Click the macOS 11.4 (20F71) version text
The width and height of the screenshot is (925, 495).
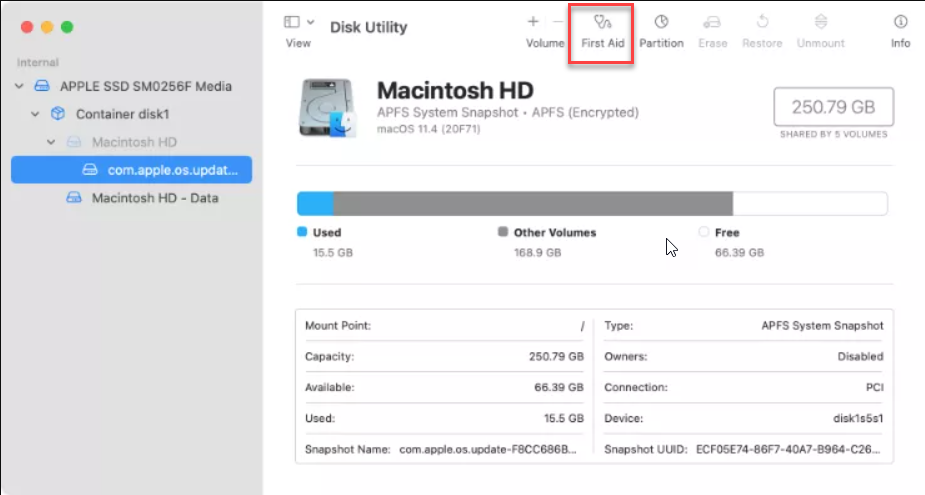click(428, 129)
